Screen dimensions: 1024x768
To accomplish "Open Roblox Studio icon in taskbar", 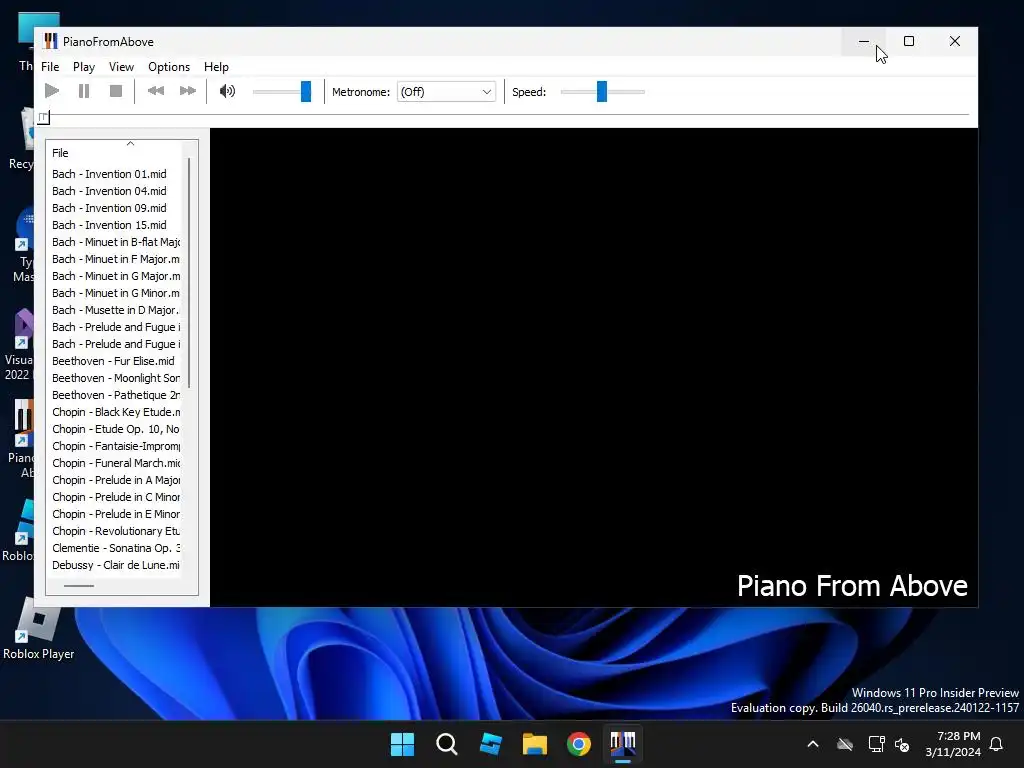I will click(490, 744).
